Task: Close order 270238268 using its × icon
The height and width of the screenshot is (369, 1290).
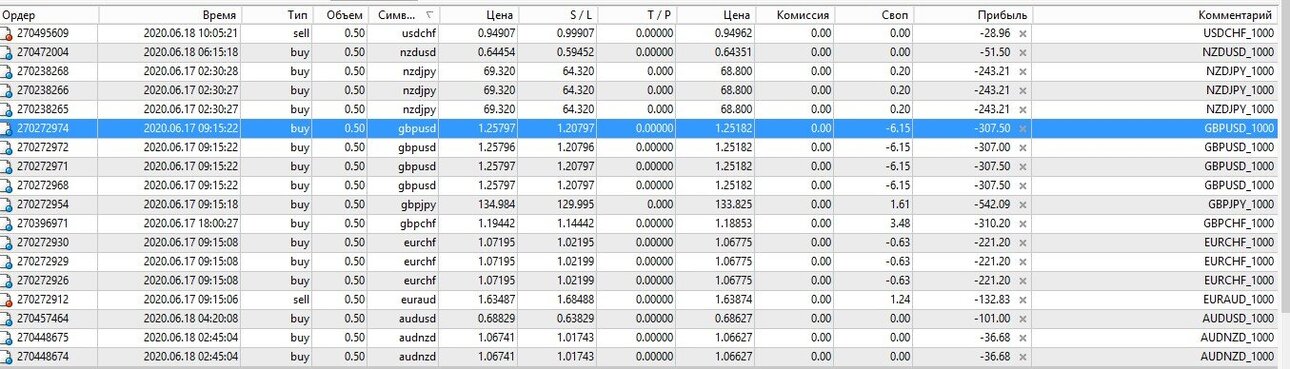Action: tap(1022, 71)
